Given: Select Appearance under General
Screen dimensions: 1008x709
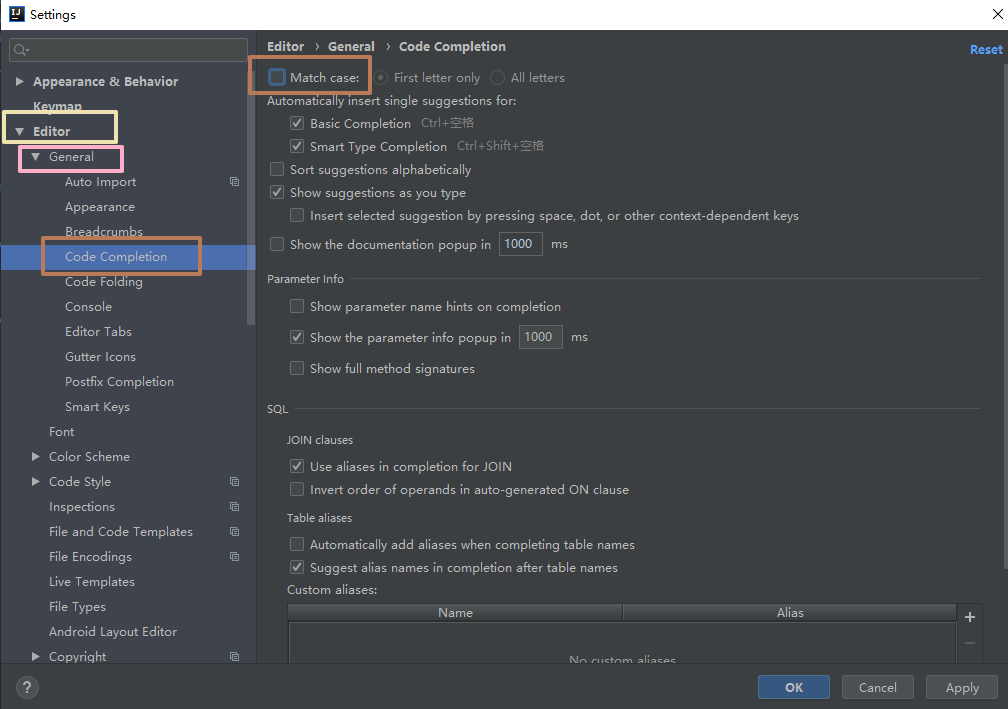Looking at the screenshot, I should pyautogui.click(x=100, y=207).
